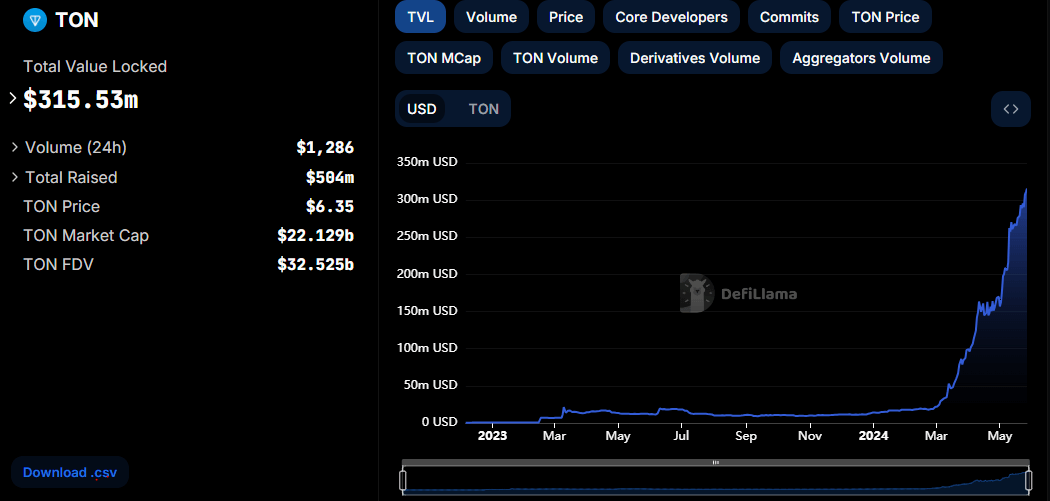This screenshot has height=501, width=1050.
Task: Expand the Total Raised row
Action: click(15, 177)
